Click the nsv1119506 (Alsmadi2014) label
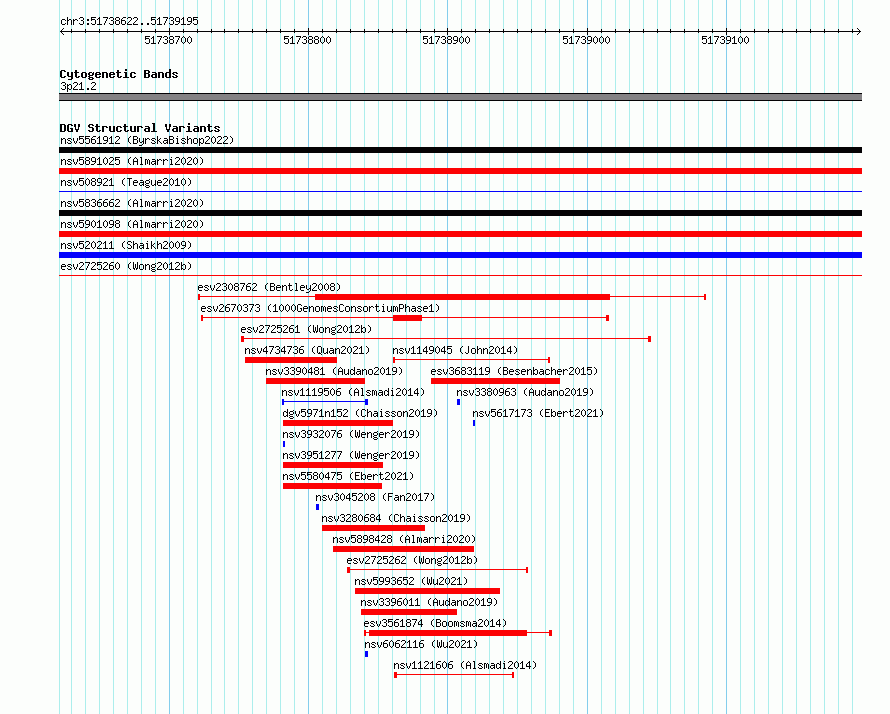Image resolution: width=890 pixels, height=714 pixels. (x=353, y=392)
